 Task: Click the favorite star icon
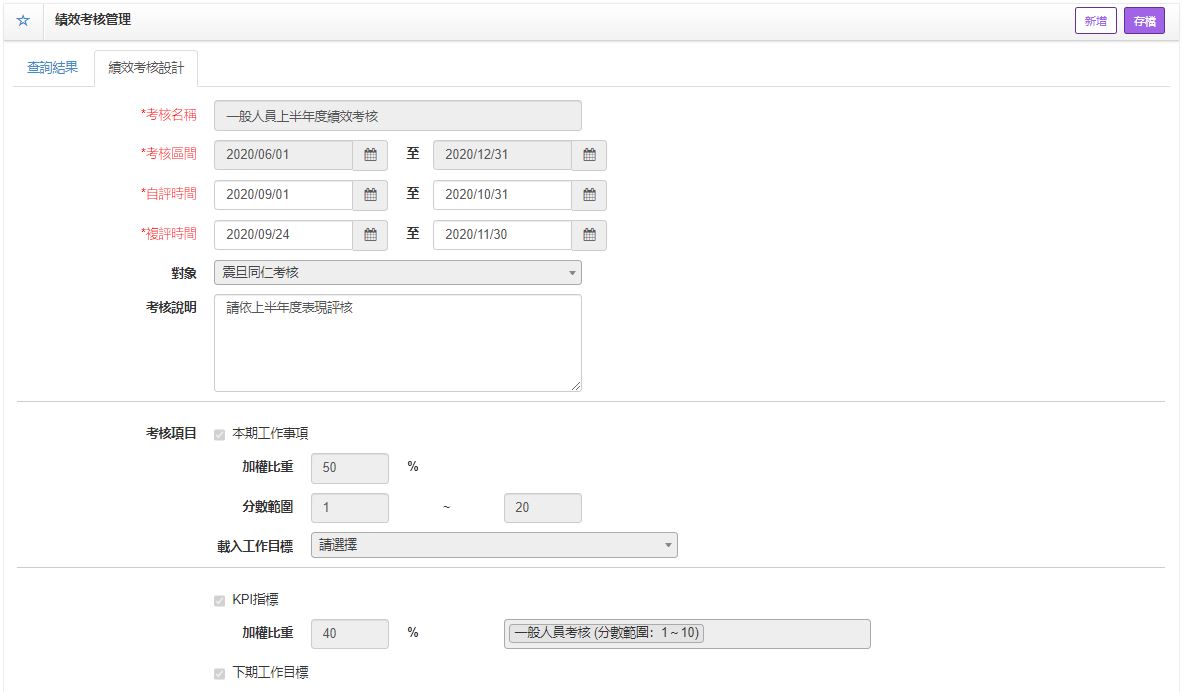(x=23, y=21)
